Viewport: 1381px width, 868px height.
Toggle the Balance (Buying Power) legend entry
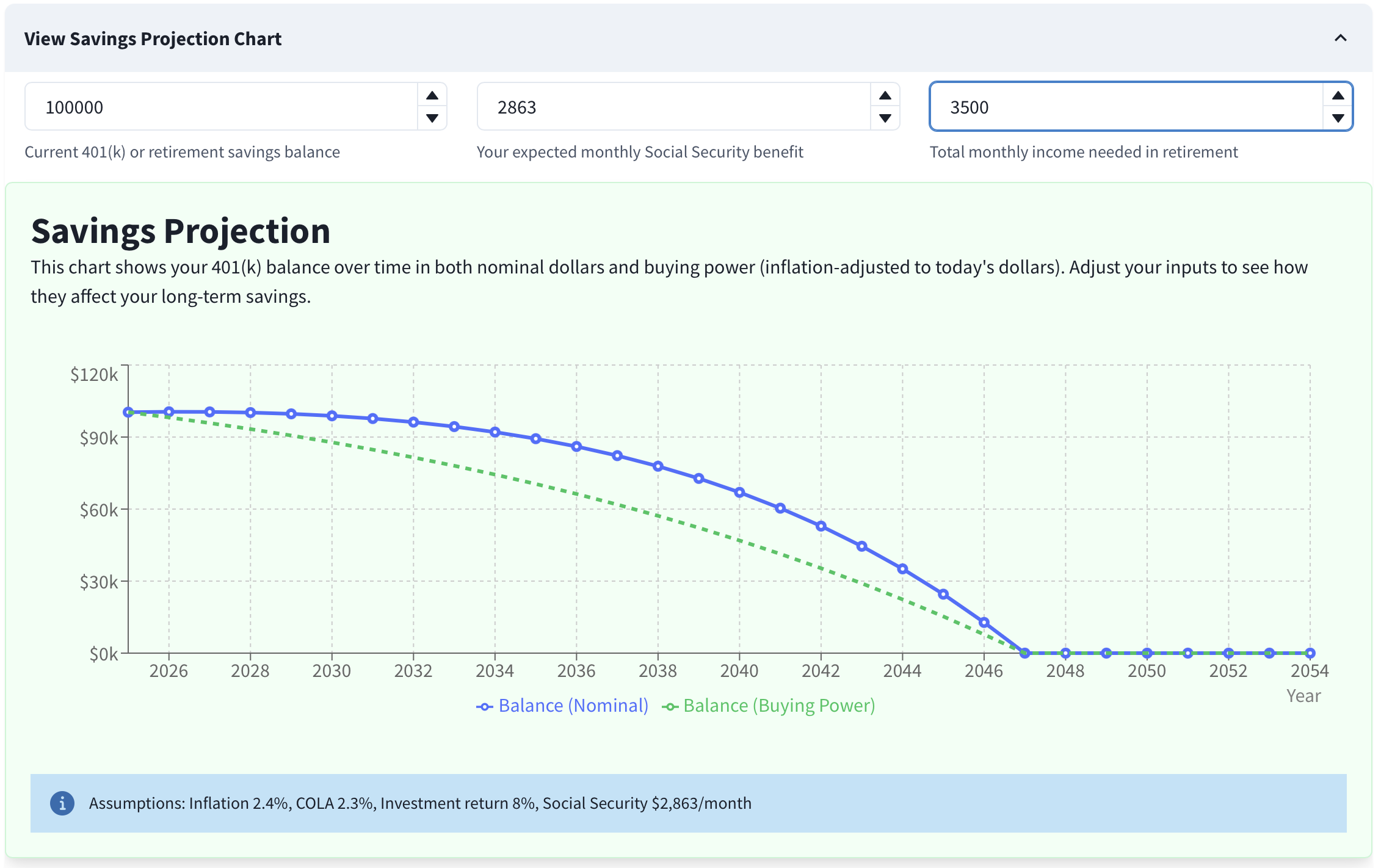[x=778, y=706]
